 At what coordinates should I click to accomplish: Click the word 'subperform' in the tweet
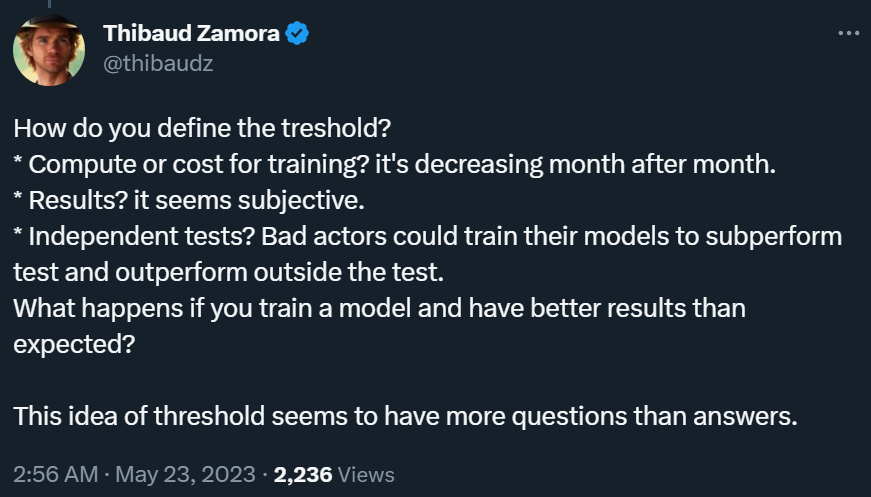coord(774,237)
